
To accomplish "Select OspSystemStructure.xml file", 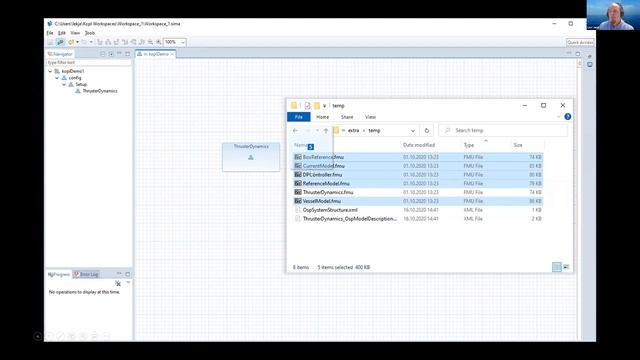I will [x=418, y=210].
